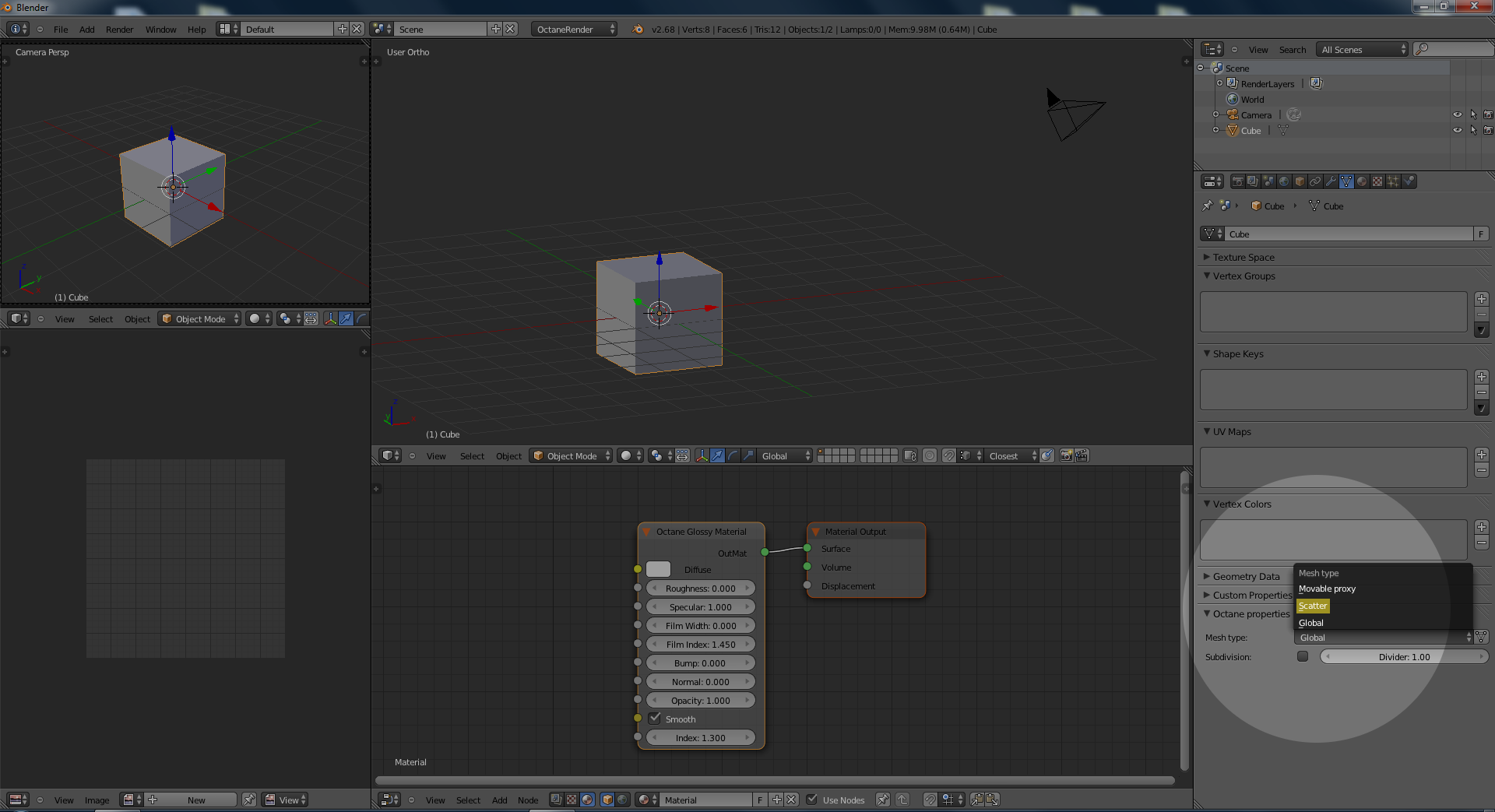This screenshot has width=1495, height=812.
Task: Toggle the 3D manipulator axis icon in main viewport
Action: click(x=702, y=455)
